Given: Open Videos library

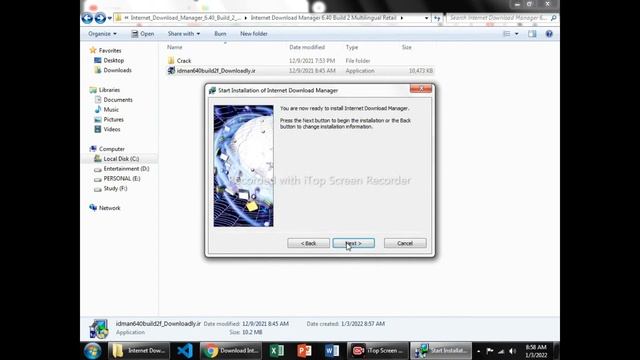Looking at the screenshot, I should coord(112,129).
